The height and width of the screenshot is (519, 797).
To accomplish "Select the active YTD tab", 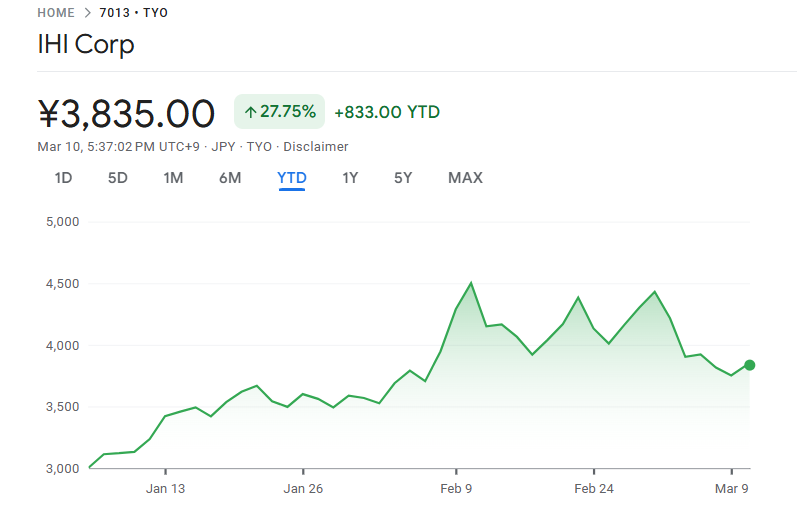I will 292,178.
